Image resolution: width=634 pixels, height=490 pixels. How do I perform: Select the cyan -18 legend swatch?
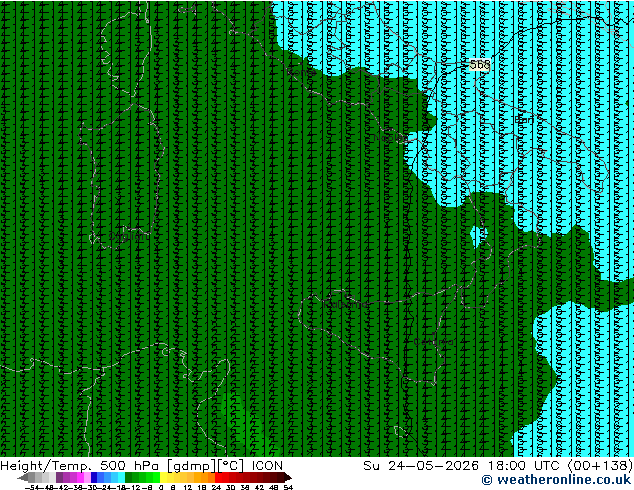coord(121,477)
